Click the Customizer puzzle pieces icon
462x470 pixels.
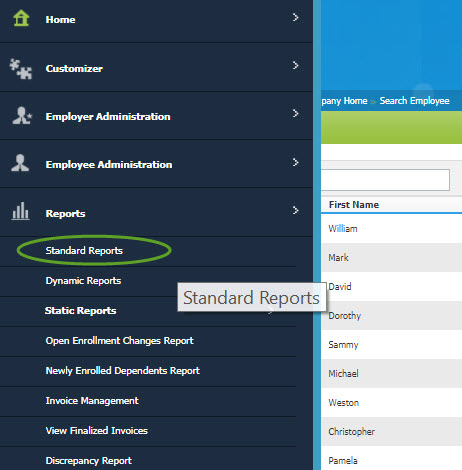tap(21, 69)
